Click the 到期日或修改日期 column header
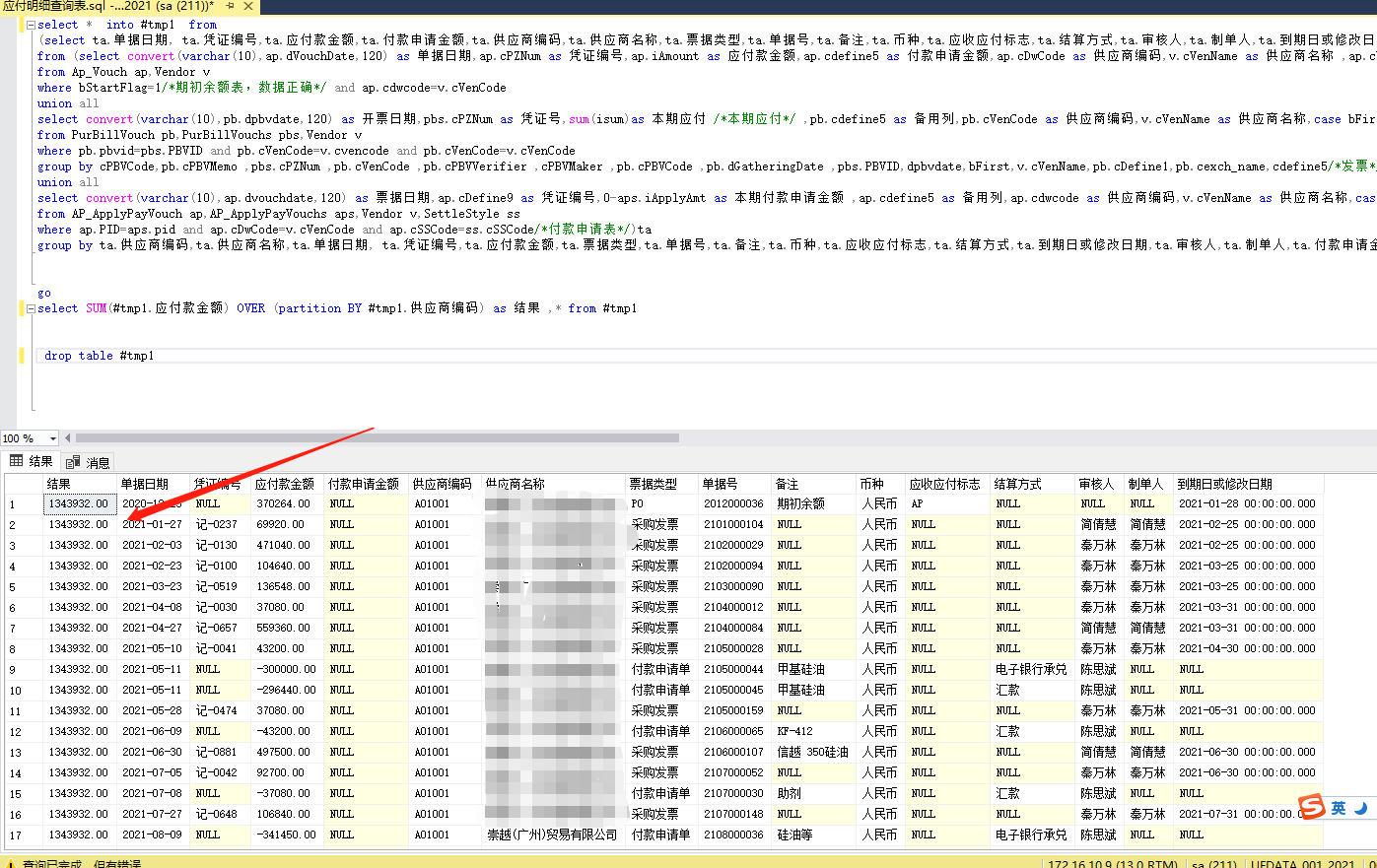This screenshot has width=1377, height=868. click(x=1249, y=484)
